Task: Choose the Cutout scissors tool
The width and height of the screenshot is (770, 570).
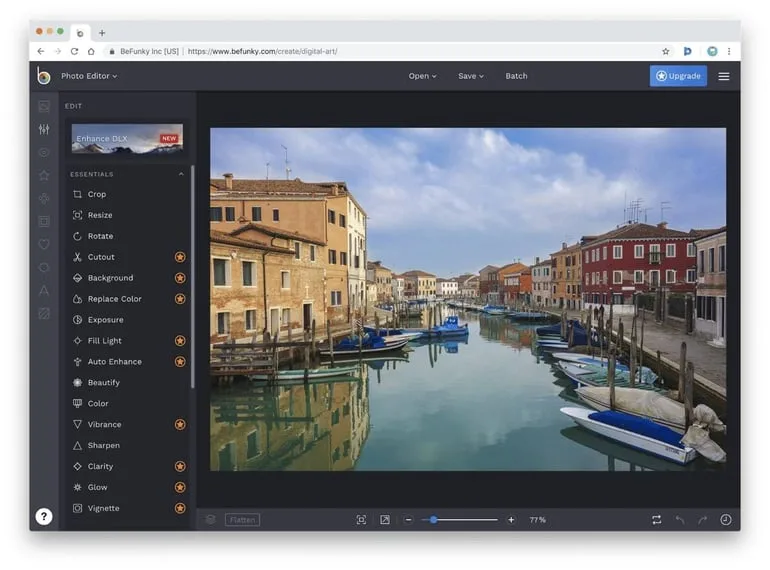Action: tap(100, 257)
